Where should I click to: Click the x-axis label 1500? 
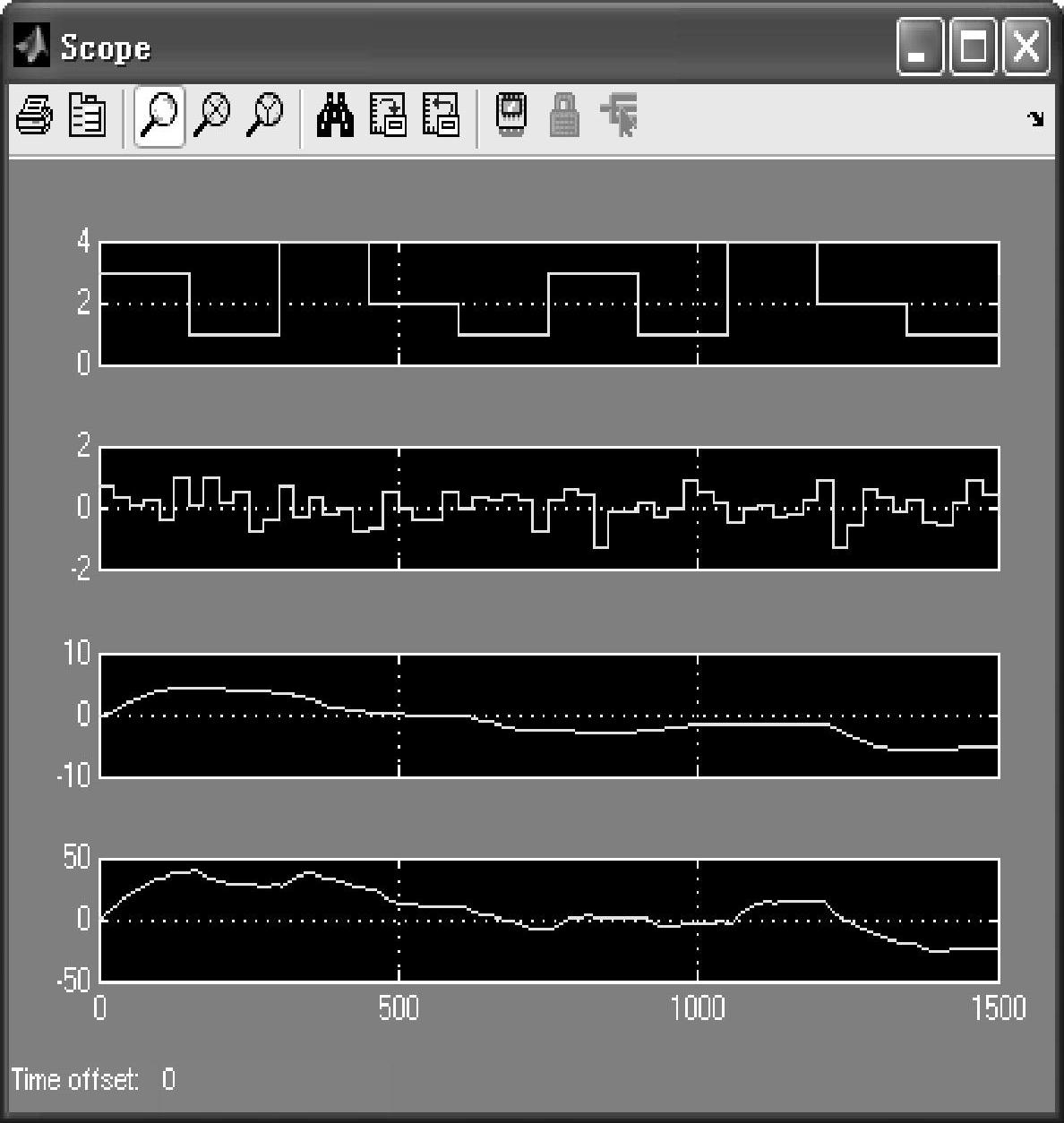(x=999, y=1008)
